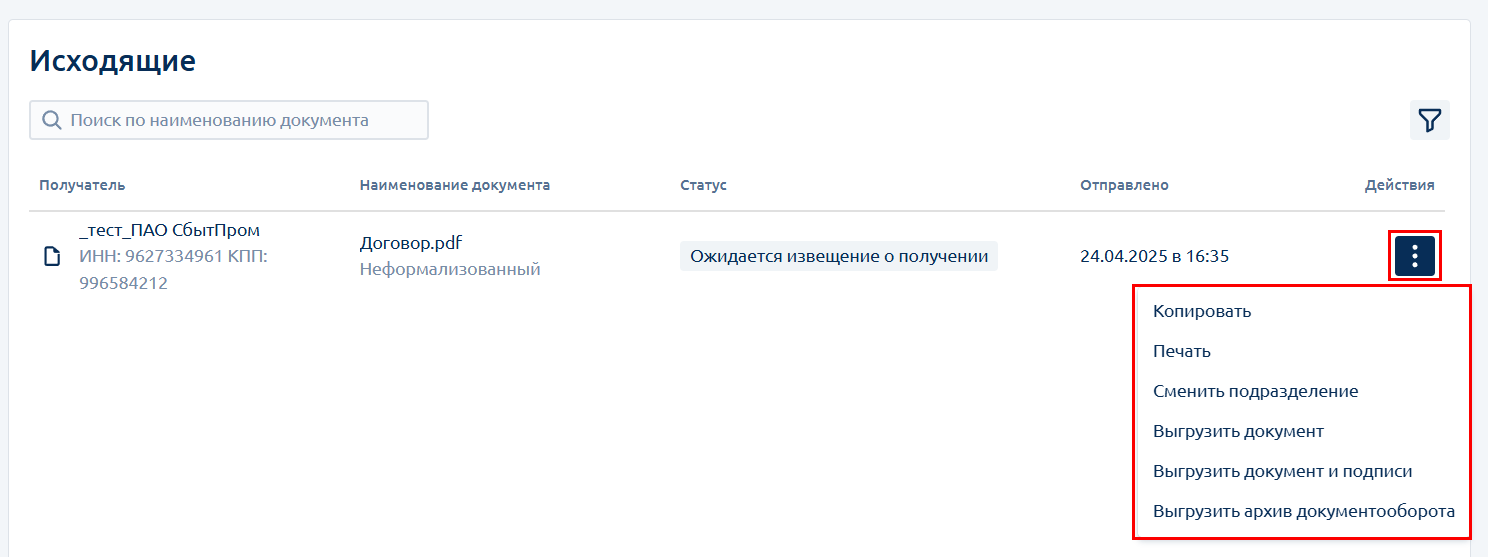The height and width of the screenshot is (557, 1488).
Task: Click the Статус column header
Action: (x=703, y=185)
